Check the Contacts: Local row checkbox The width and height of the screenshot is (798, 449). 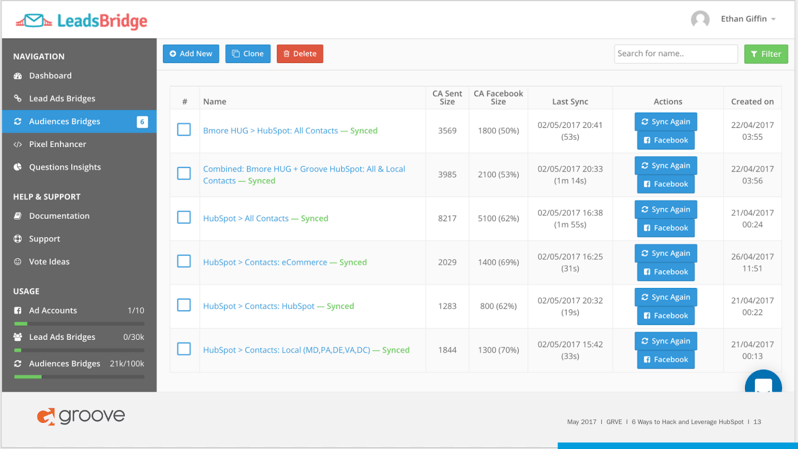pyautogui.click(x=184, y=349)
